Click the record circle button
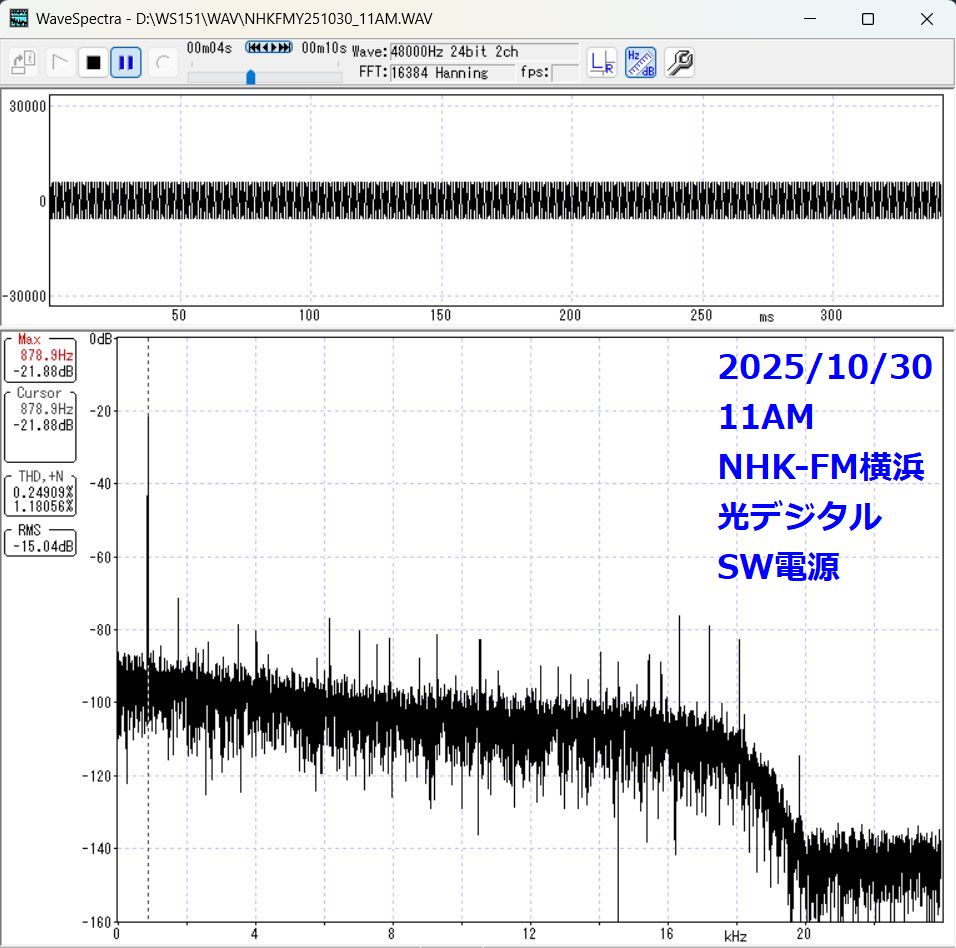Image resolution: width=956 pixels, height=948 pixels. [x=161, y=63]
